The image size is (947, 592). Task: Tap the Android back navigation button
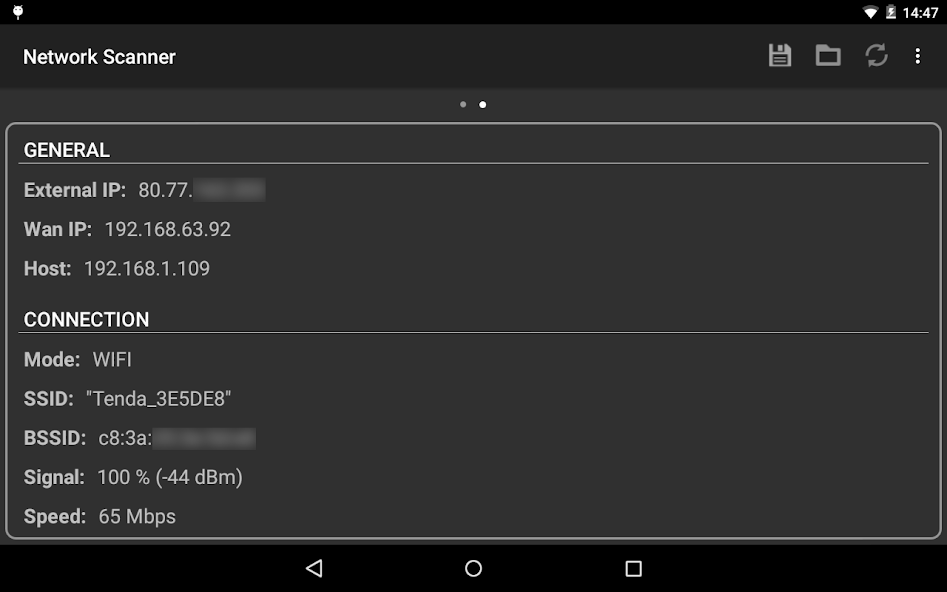click(x=314, y=568)
